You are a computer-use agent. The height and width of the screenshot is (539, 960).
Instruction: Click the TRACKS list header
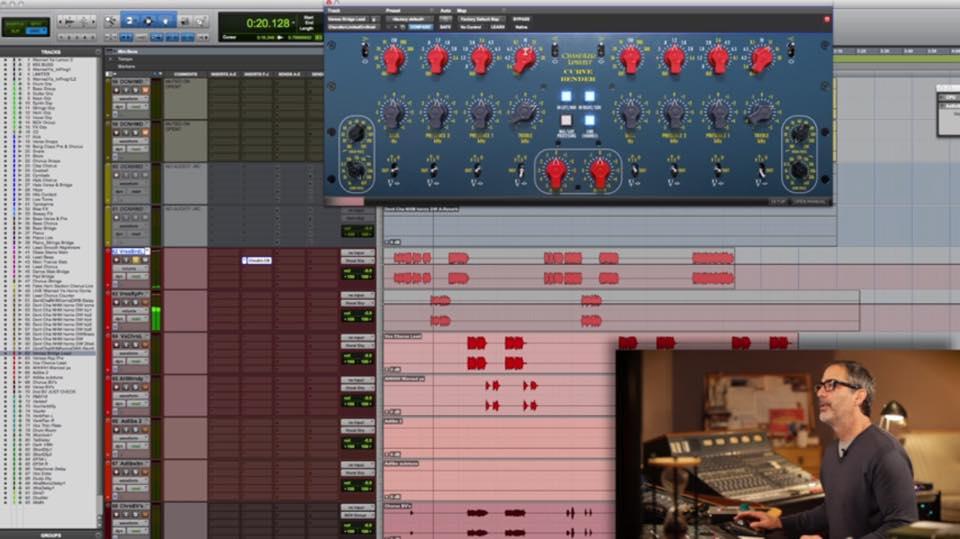[50, 52]
